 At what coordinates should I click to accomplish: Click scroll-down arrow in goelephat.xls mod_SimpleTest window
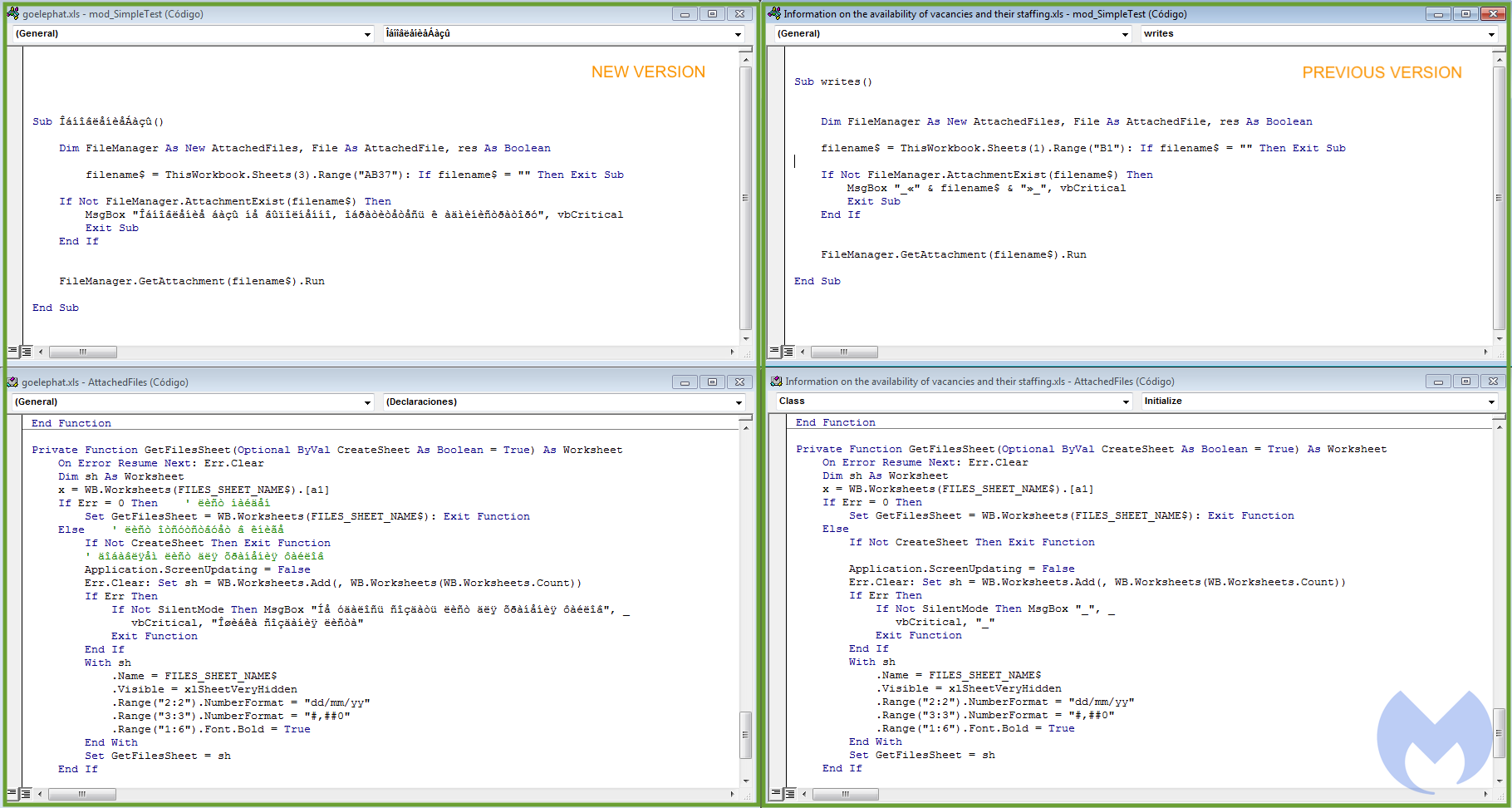pyautogui.click(x=746, y=338)
